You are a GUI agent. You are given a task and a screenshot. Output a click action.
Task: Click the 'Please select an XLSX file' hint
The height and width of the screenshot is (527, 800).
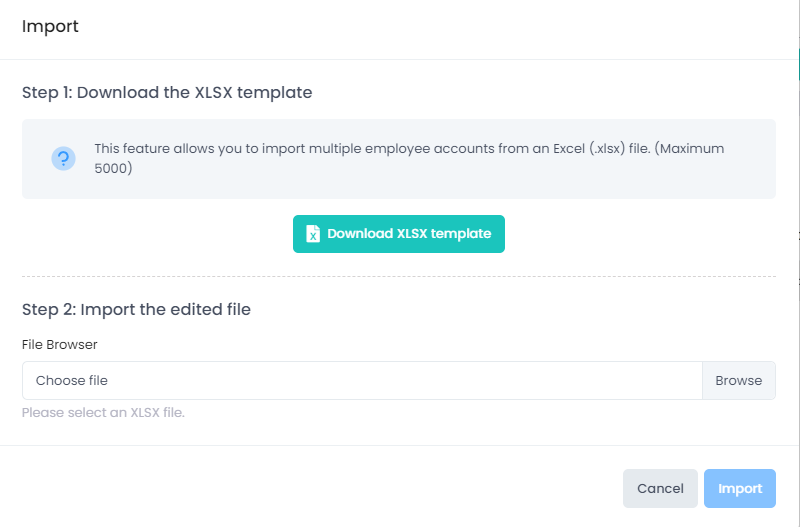pyautogui.click(x=103, y=412)
